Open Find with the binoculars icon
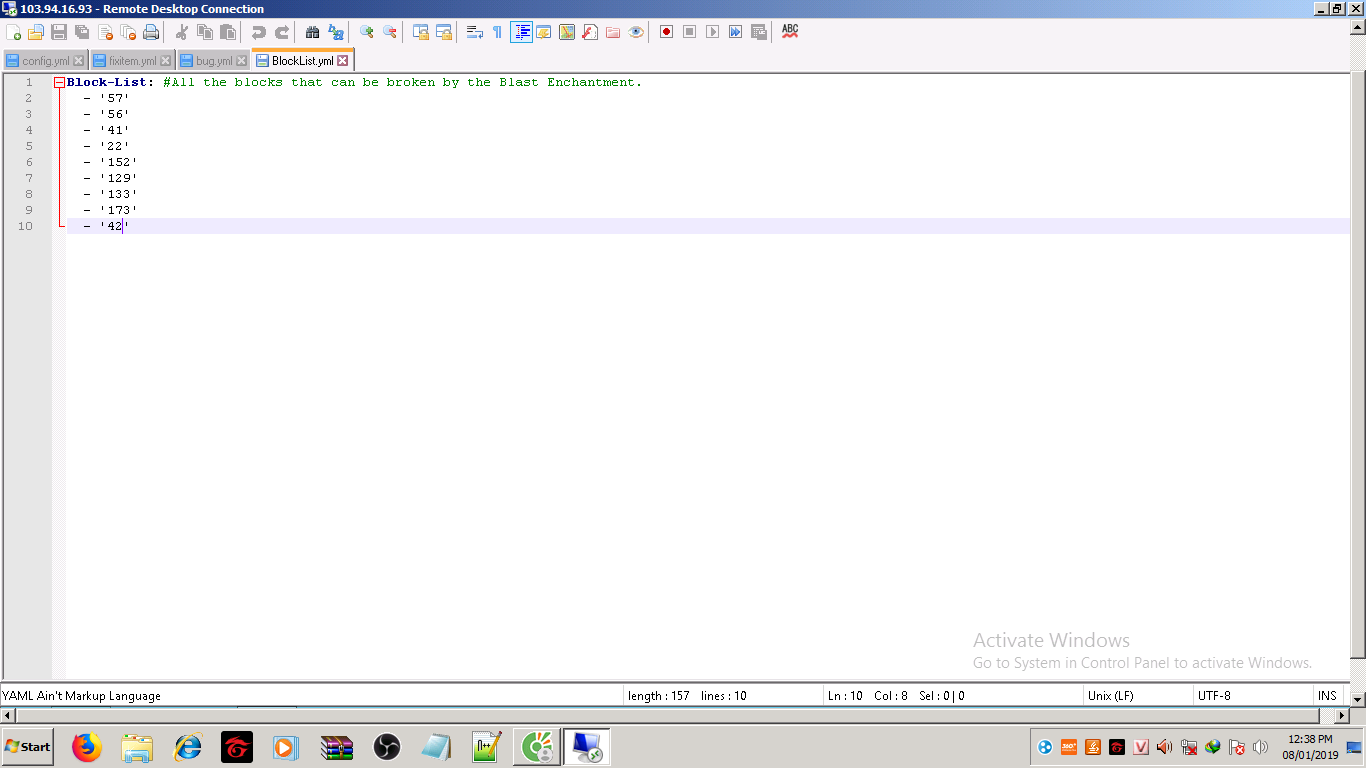This screenshot has height=768, width=1366. [x=313, y=32]
